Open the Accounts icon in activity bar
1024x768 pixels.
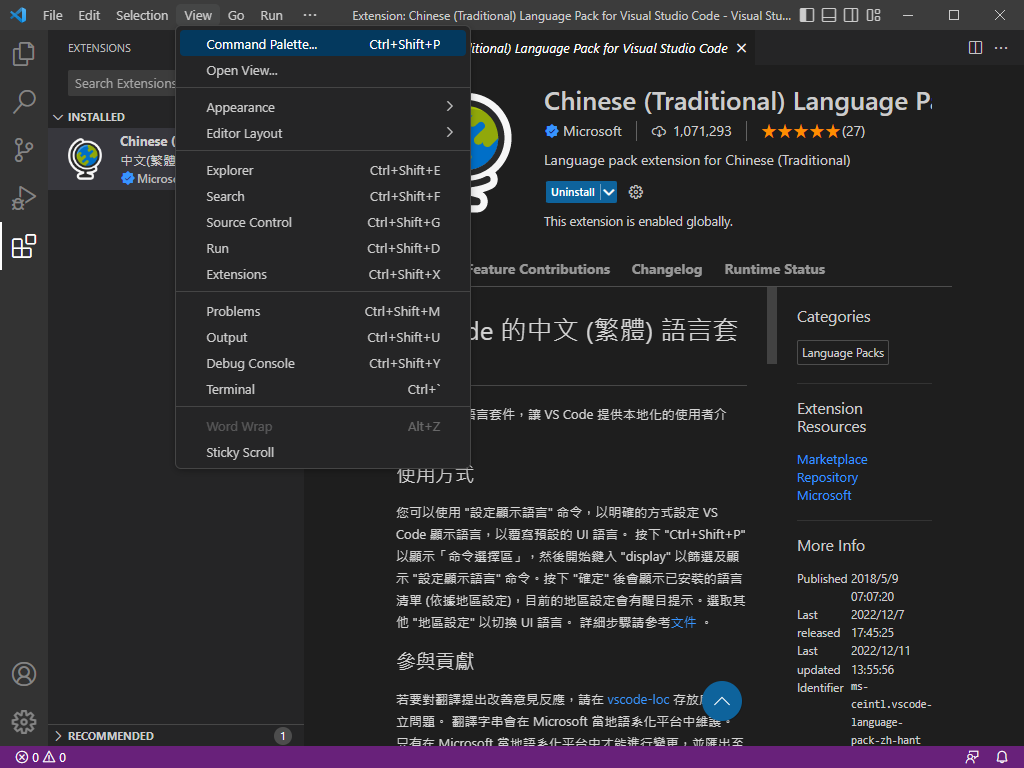point(24,674)
